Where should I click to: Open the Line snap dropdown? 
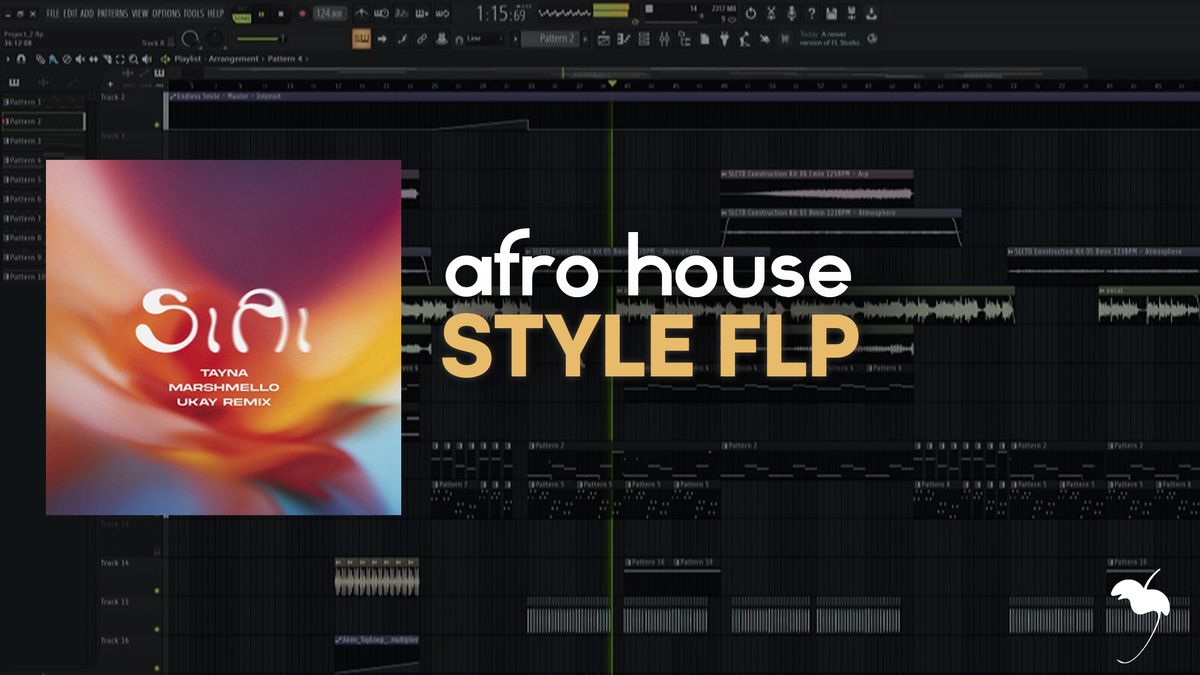(x=485, y=38)
